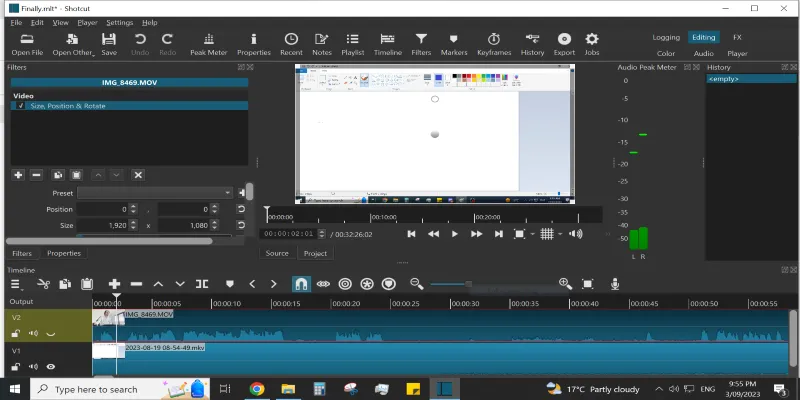Switch to Color layout

pyautogui.click(x=666, y=53)
